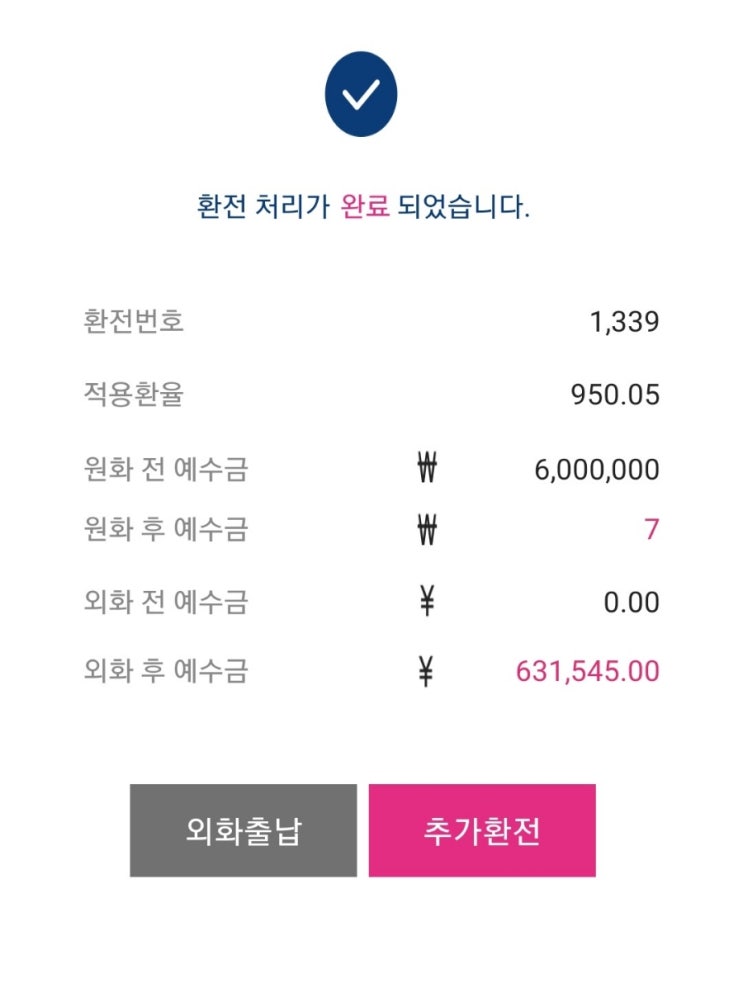
Task: Click the pink 7 won remaining balance
Action: 651,529
